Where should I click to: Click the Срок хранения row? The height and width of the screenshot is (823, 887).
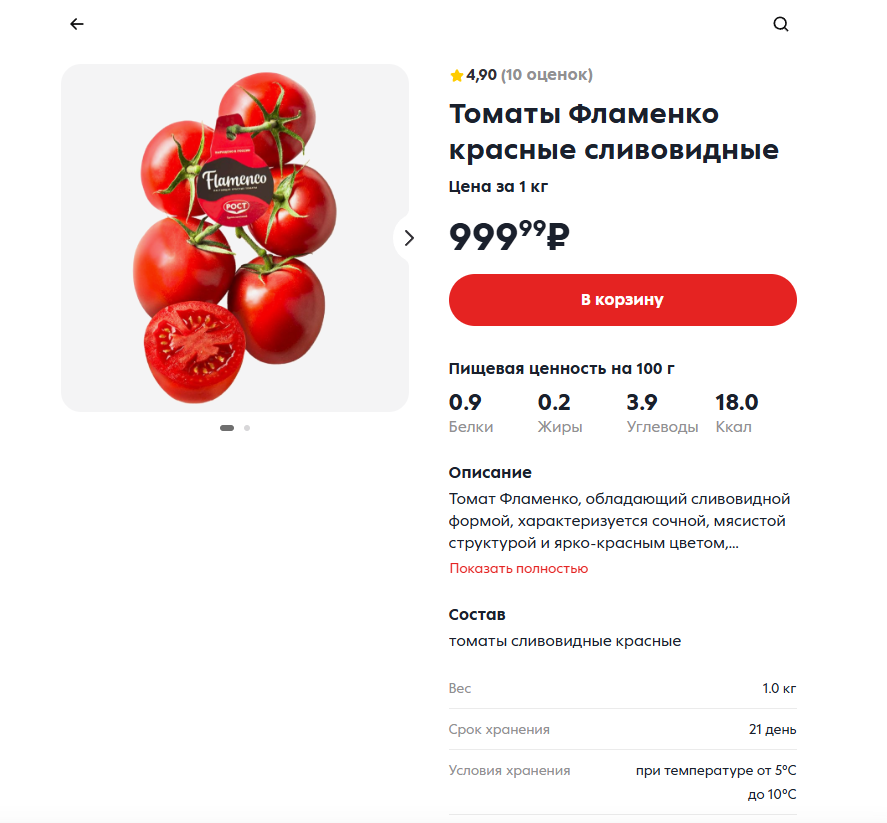tap(622, 730)
